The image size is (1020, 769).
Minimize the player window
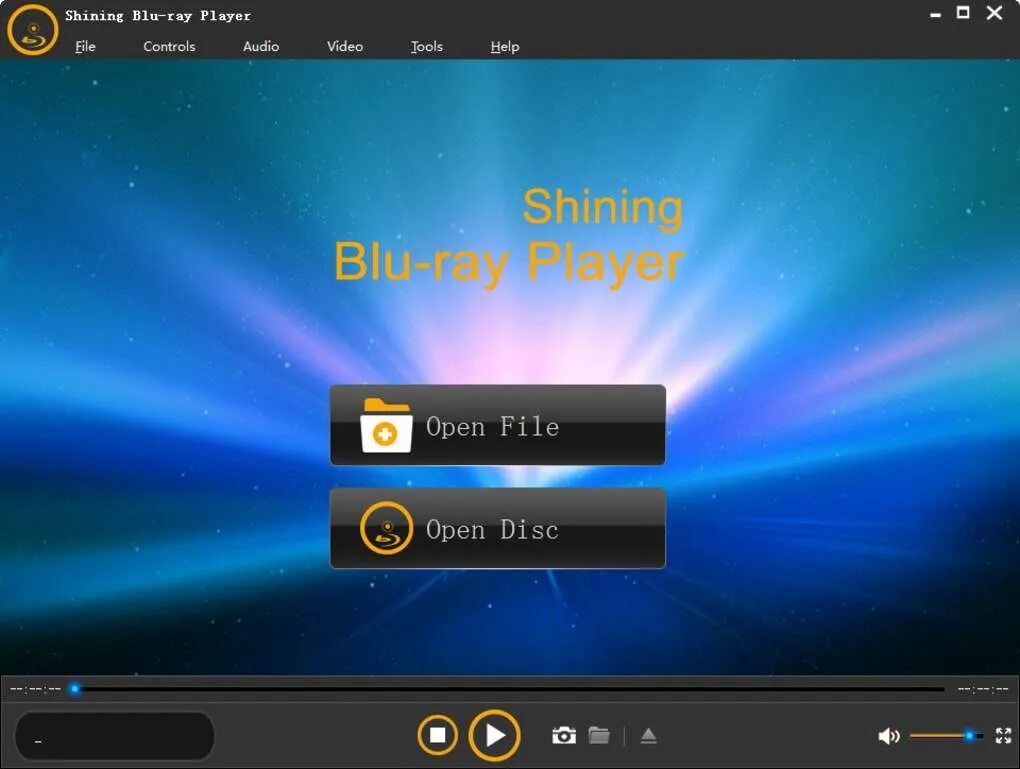pyautogui.click(x=935, y=14)
